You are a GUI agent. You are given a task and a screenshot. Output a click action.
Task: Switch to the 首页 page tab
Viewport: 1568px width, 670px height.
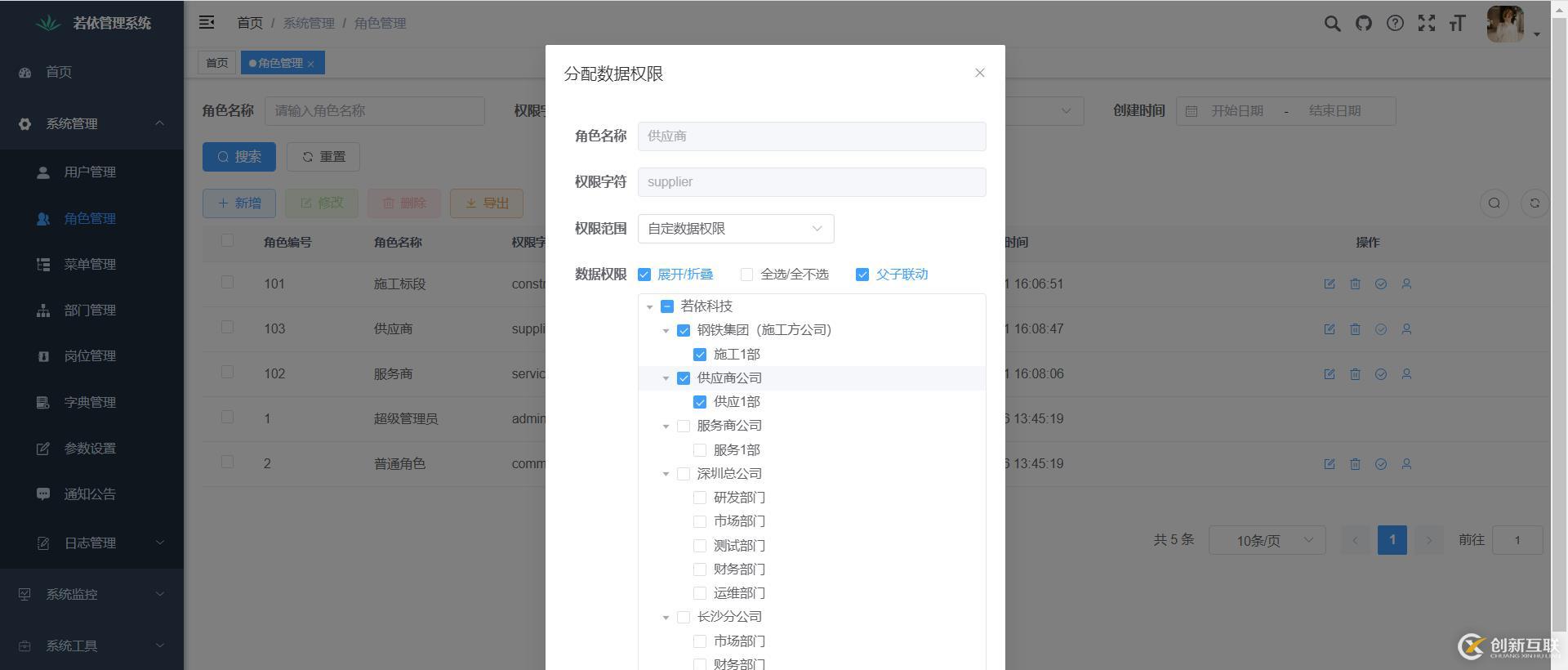coord(216,63)
